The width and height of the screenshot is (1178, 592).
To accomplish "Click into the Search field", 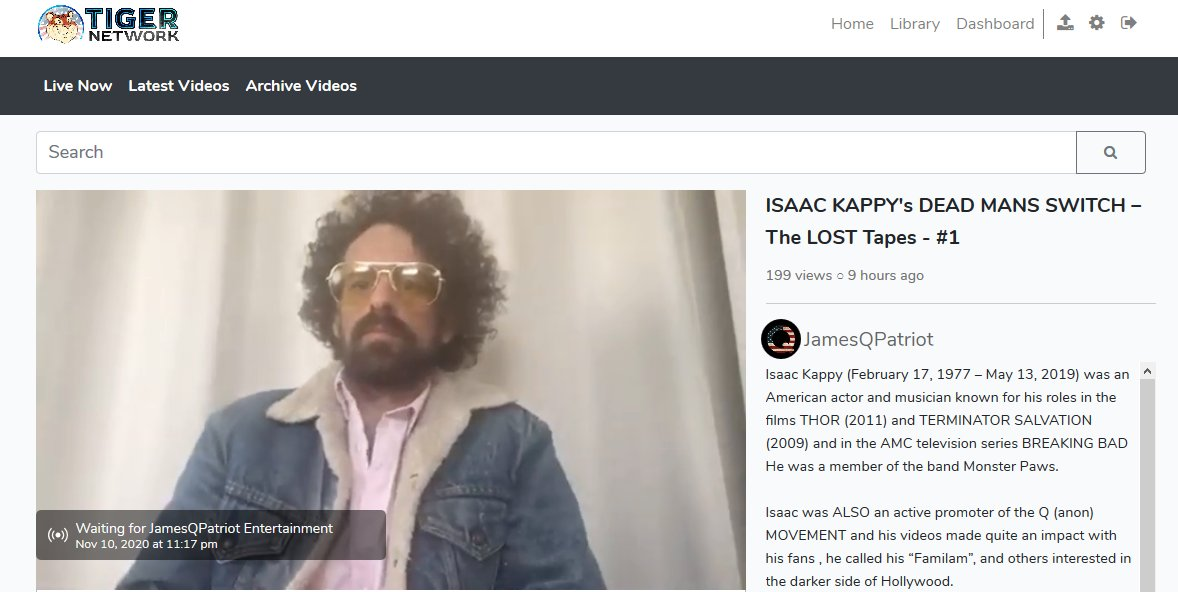I will point(556,153).
